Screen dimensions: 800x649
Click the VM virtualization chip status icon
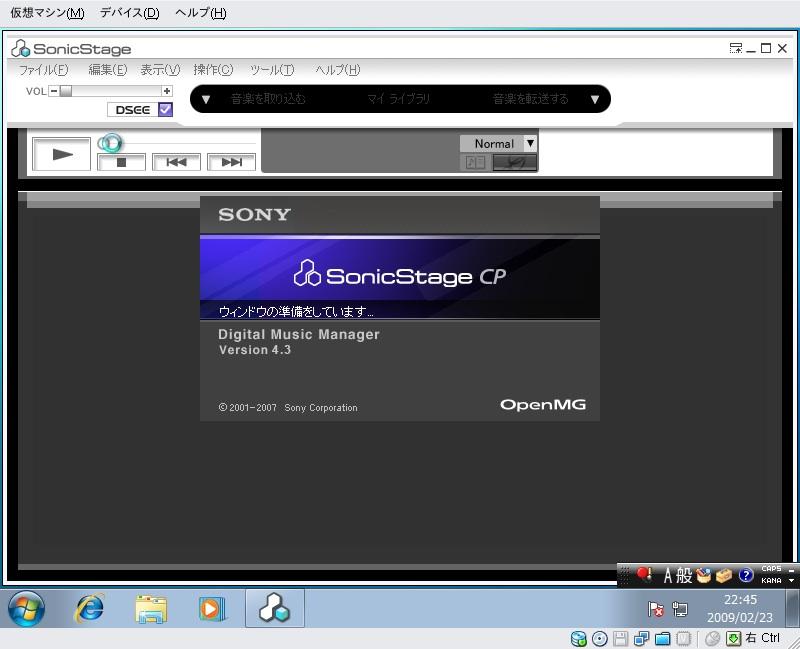pos(684,638)
